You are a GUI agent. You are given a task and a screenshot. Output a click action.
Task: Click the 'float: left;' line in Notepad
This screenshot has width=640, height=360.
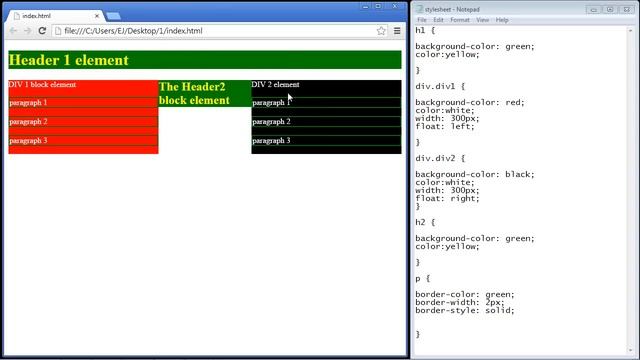[445, 127]
